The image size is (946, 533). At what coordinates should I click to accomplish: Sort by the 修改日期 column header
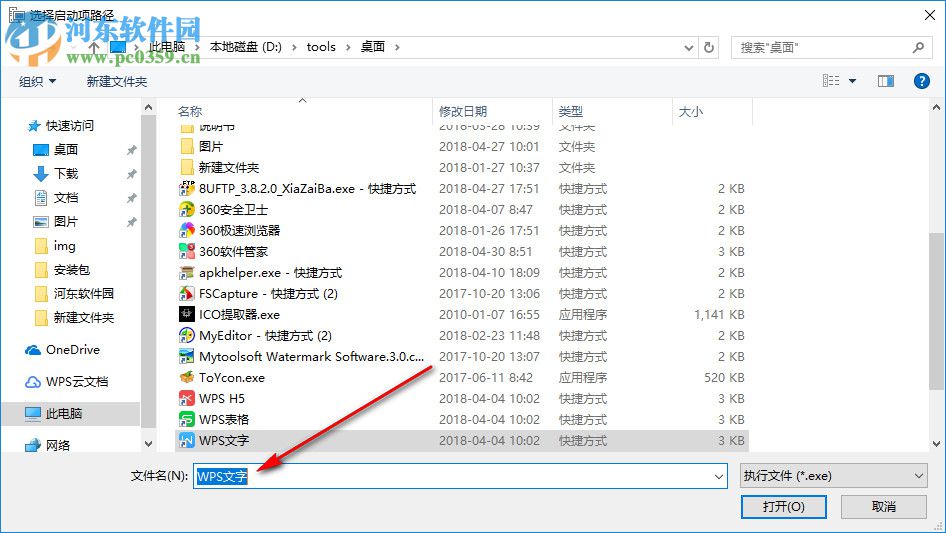pos(463,112)
